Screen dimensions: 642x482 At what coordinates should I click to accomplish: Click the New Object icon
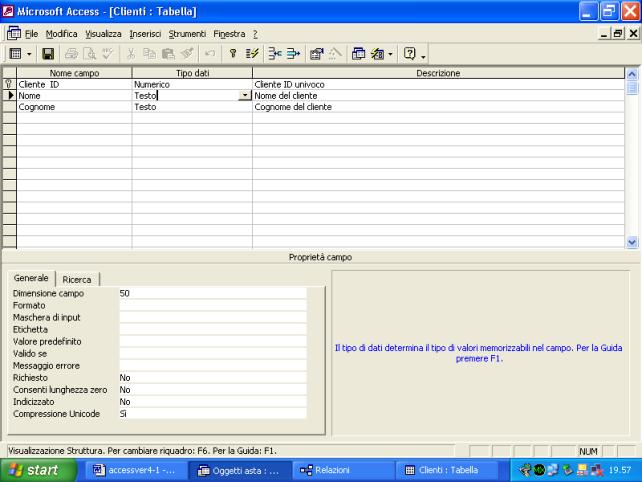tap(377, 54)
